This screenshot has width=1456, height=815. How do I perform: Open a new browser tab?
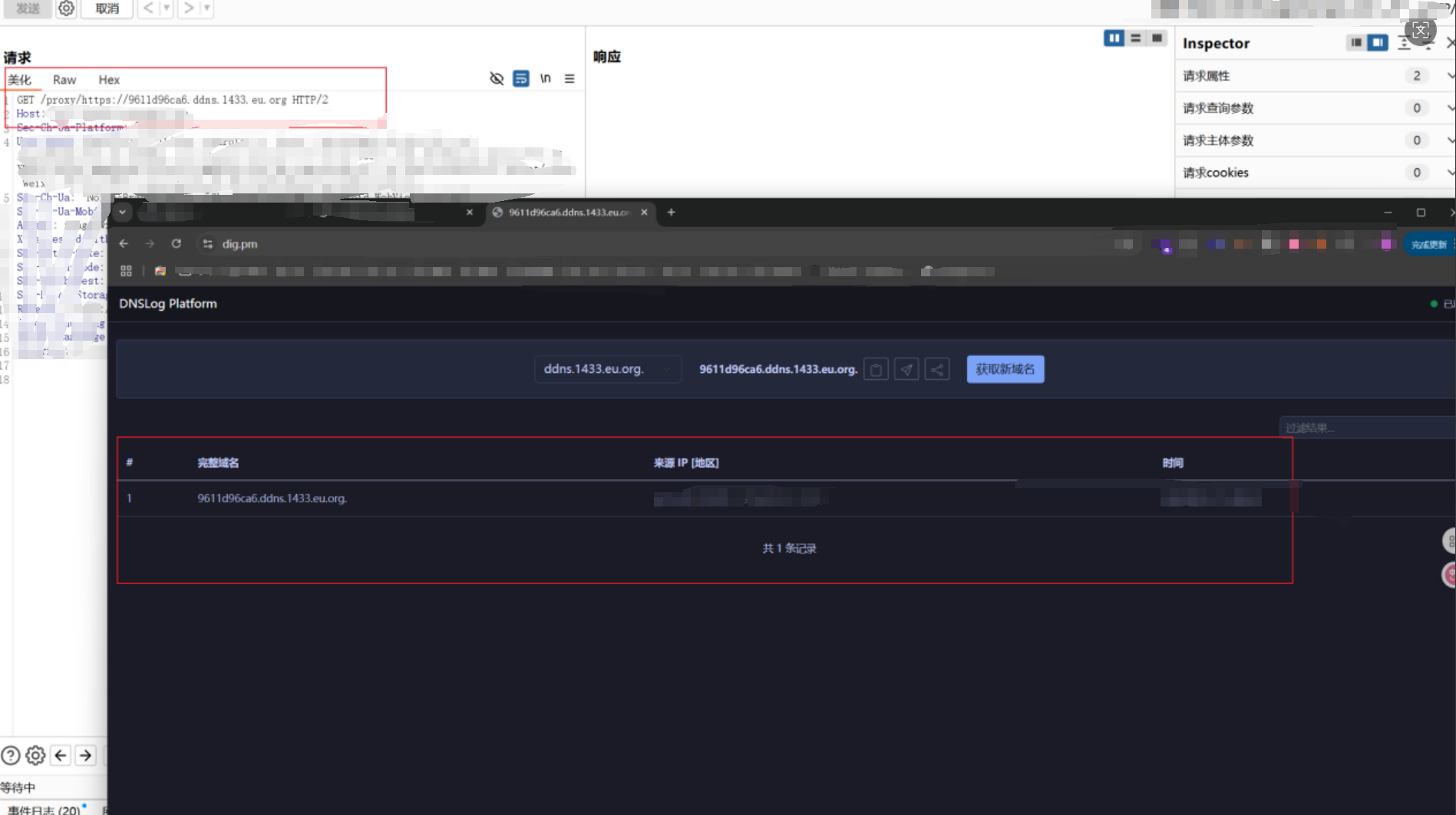(671, 213)
